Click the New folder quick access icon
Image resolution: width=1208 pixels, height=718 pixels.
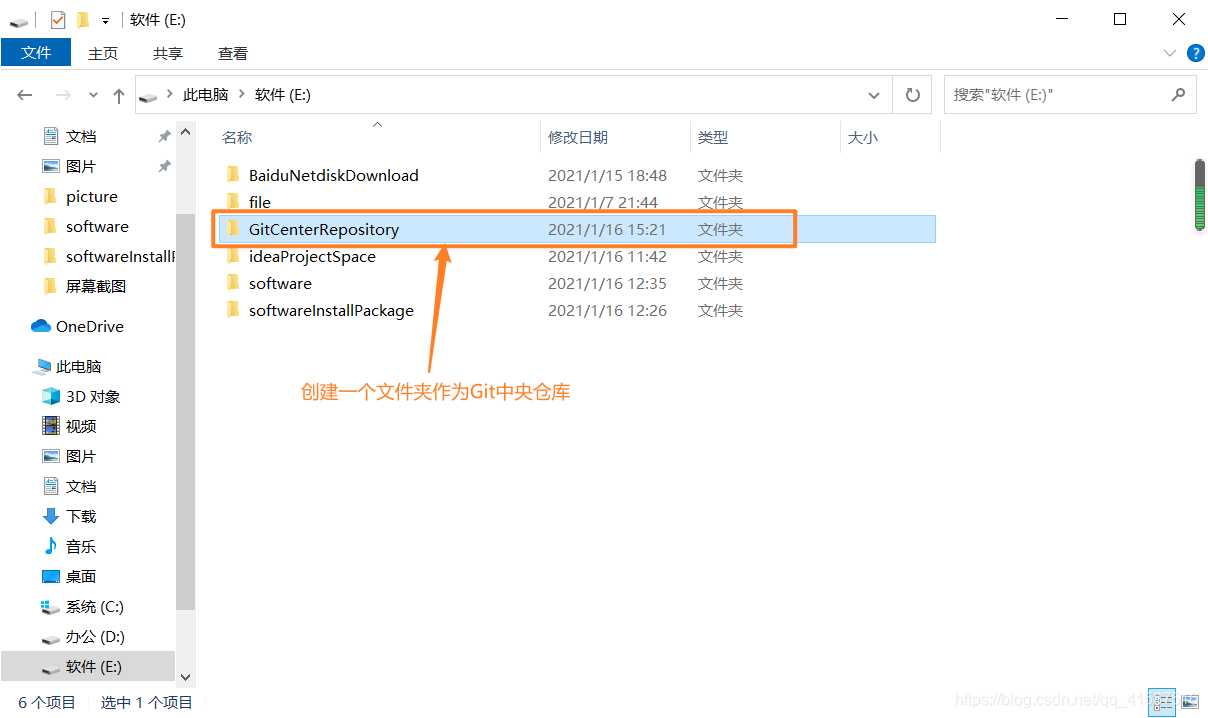83,19
